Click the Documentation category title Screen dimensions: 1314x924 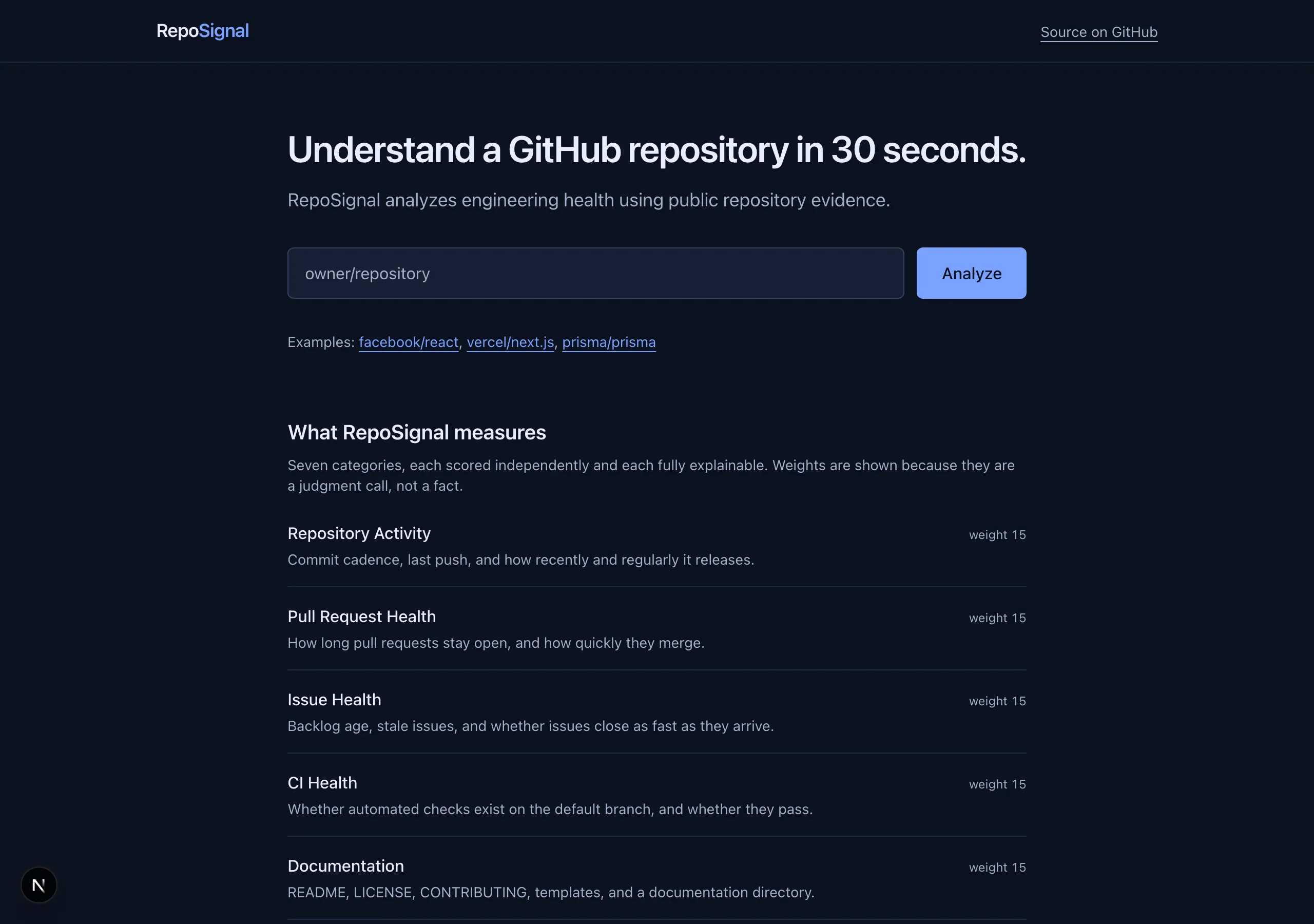point(345,865)
